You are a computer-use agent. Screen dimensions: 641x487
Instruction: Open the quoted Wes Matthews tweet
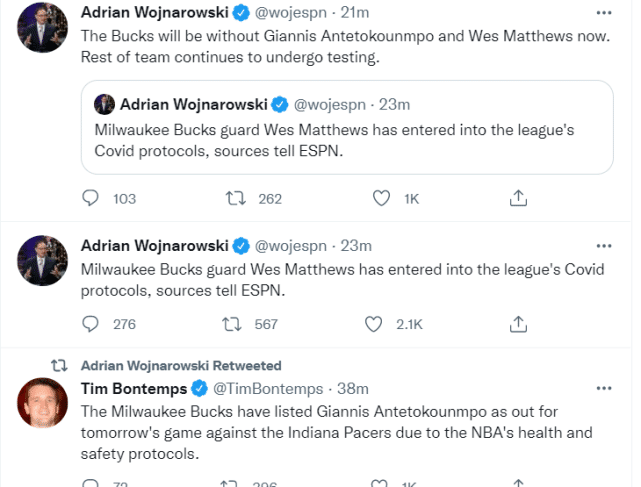tap(345, 138)
